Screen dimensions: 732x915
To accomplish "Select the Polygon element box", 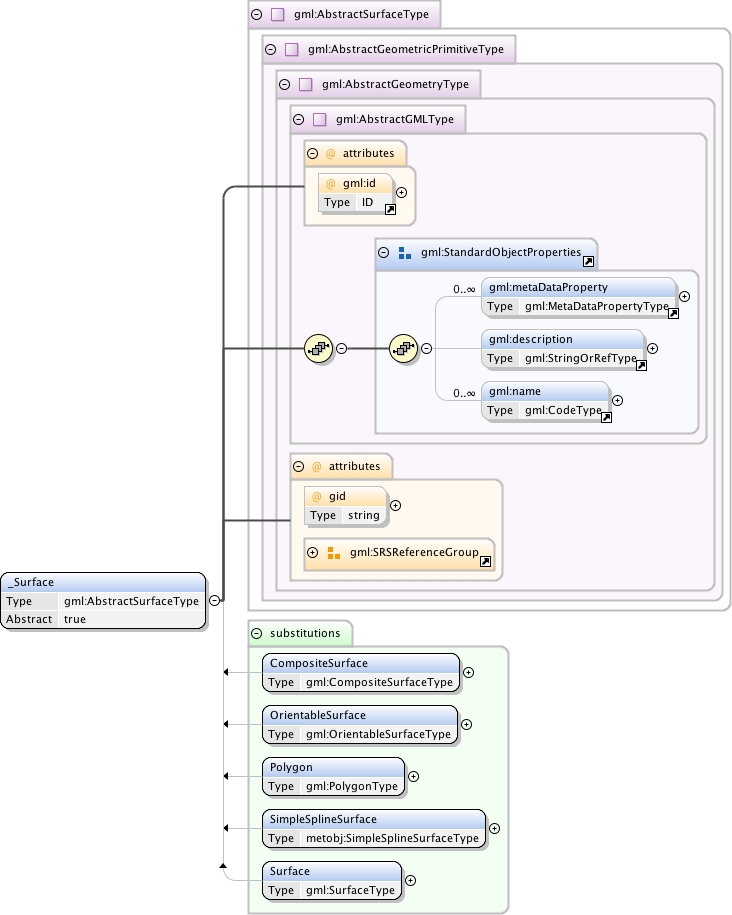I will pos(333,776).
